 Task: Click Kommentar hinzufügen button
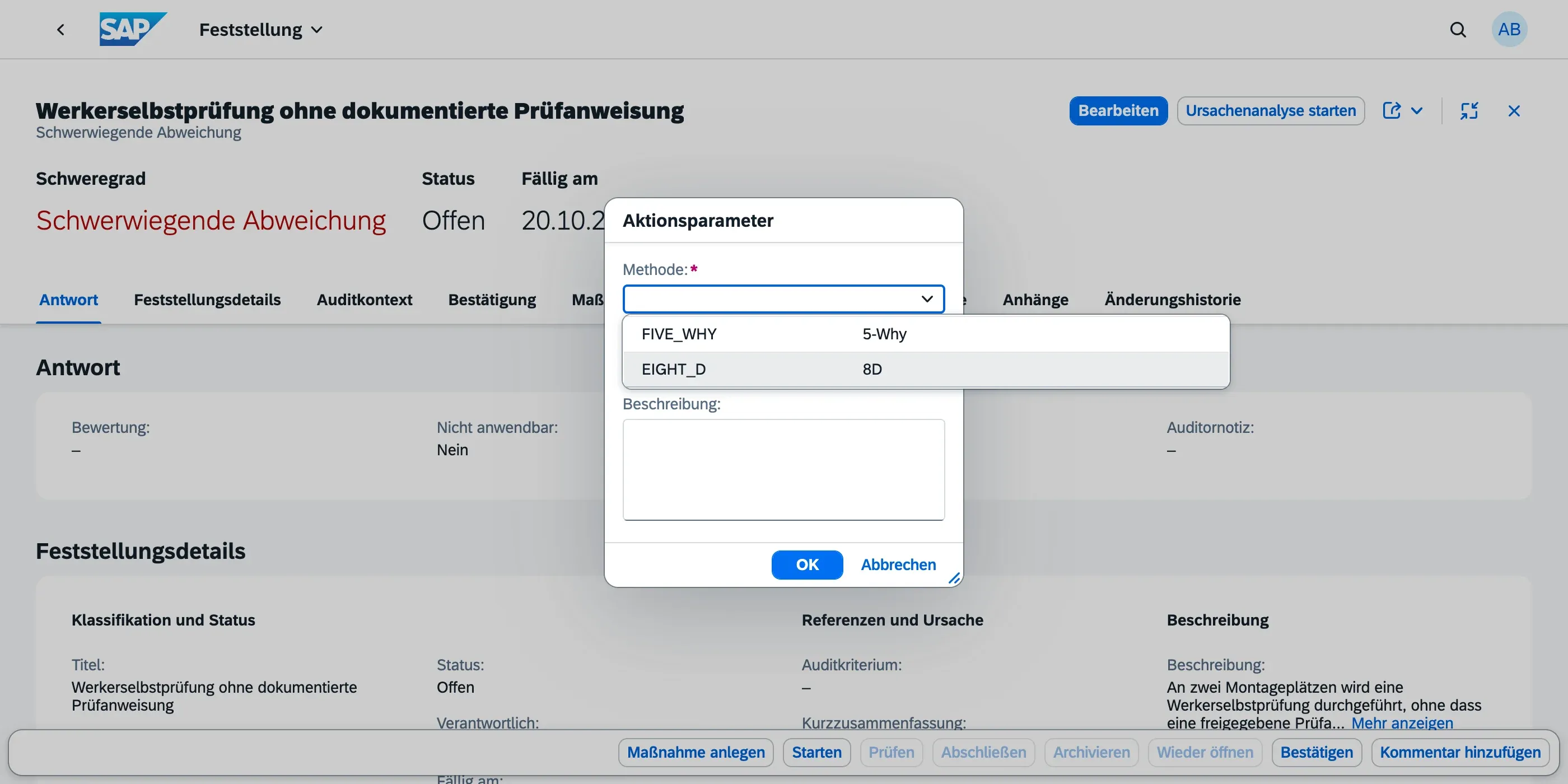(x=1460, y=752)
